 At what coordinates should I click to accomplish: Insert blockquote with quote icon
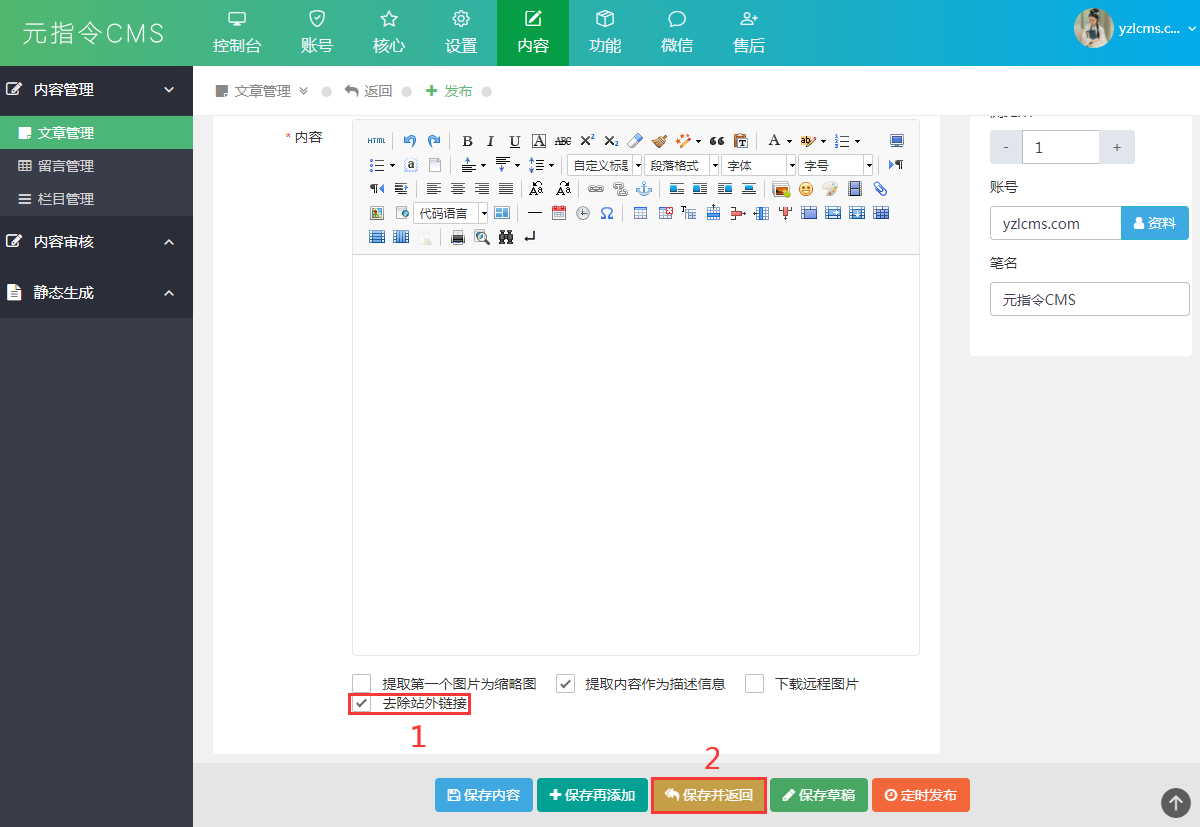[x=717, y=141]
